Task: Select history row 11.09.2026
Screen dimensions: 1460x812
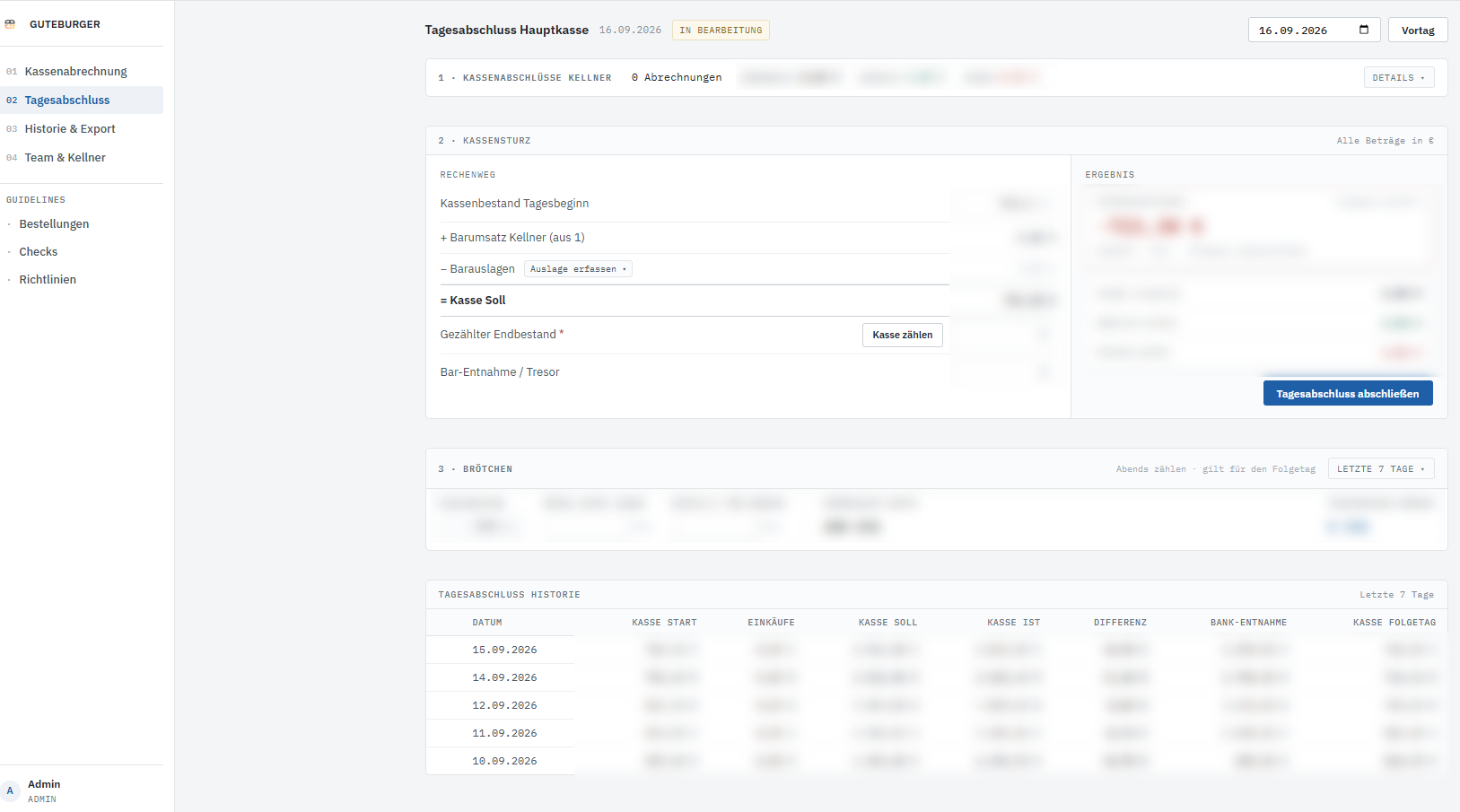Action: pyautogui.click(x=937, y=733)
